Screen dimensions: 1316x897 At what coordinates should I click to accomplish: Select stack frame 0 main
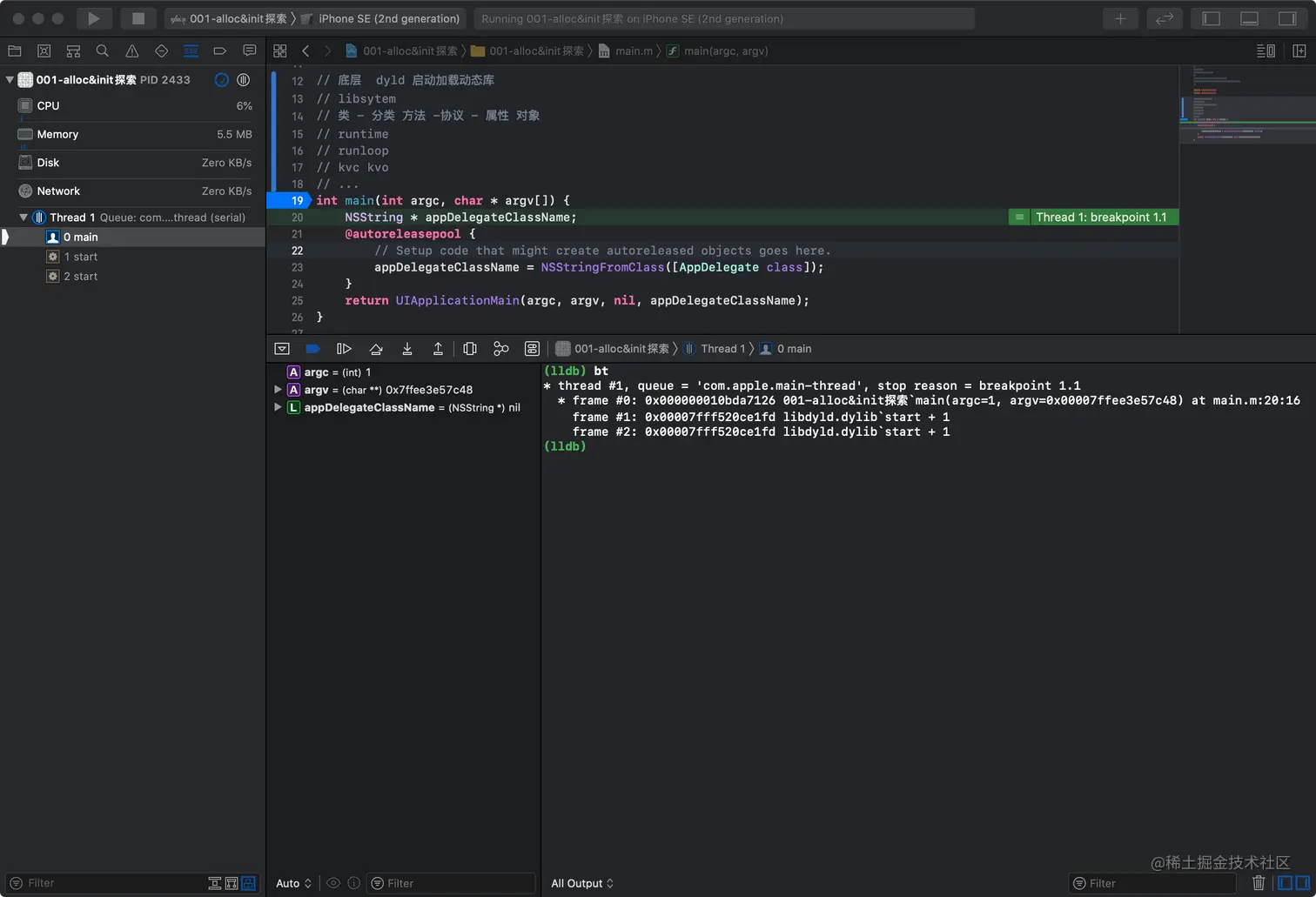133,238
